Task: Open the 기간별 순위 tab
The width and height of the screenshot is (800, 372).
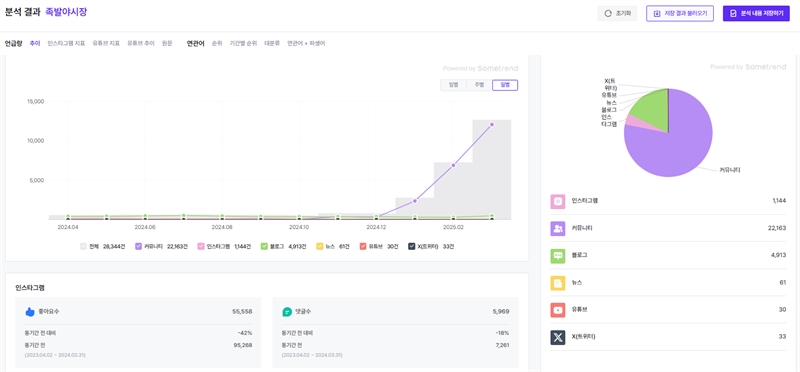Action: click(243, 43)
